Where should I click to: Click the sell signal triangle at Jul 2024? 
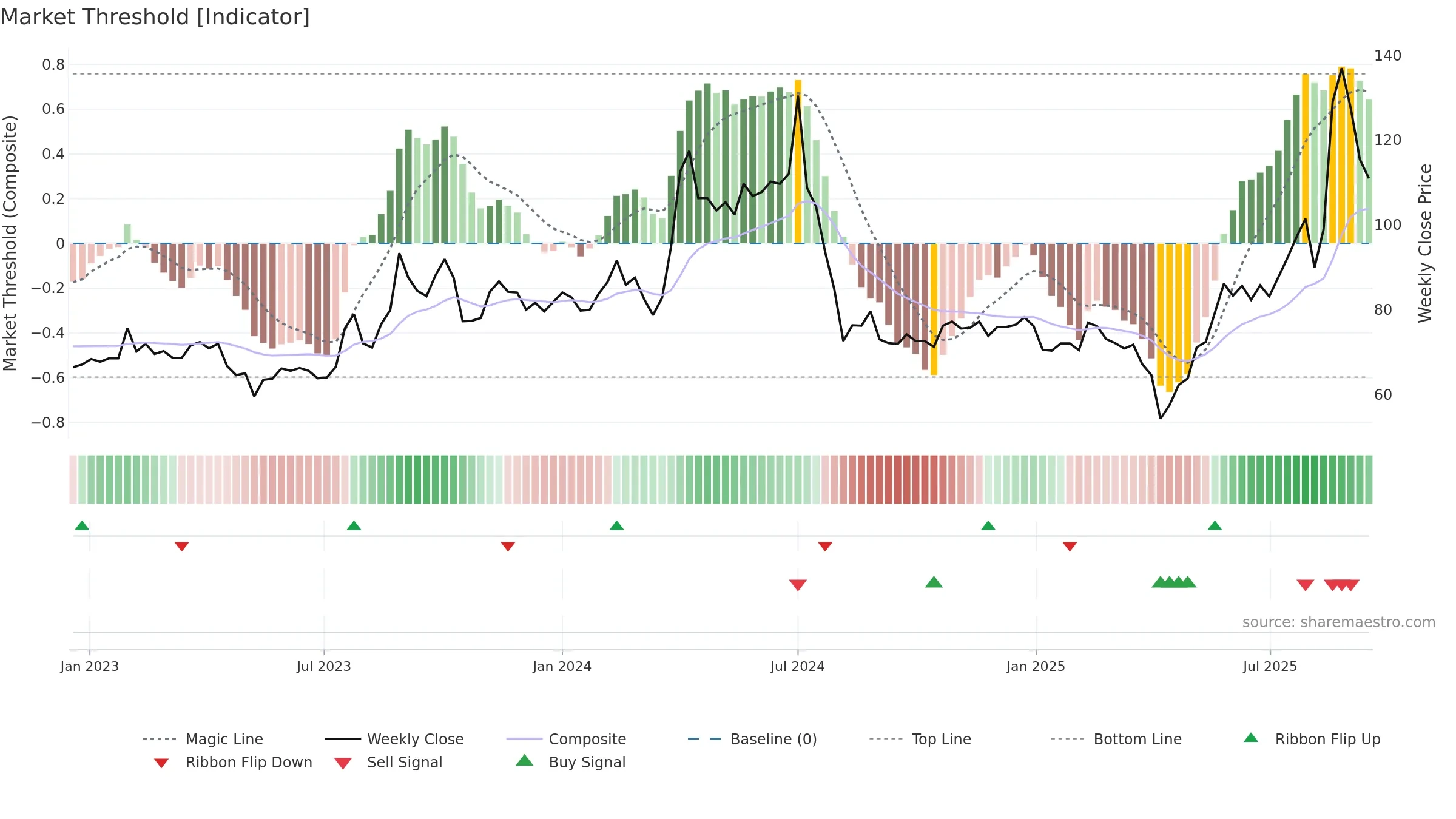[x=798, y=585]
